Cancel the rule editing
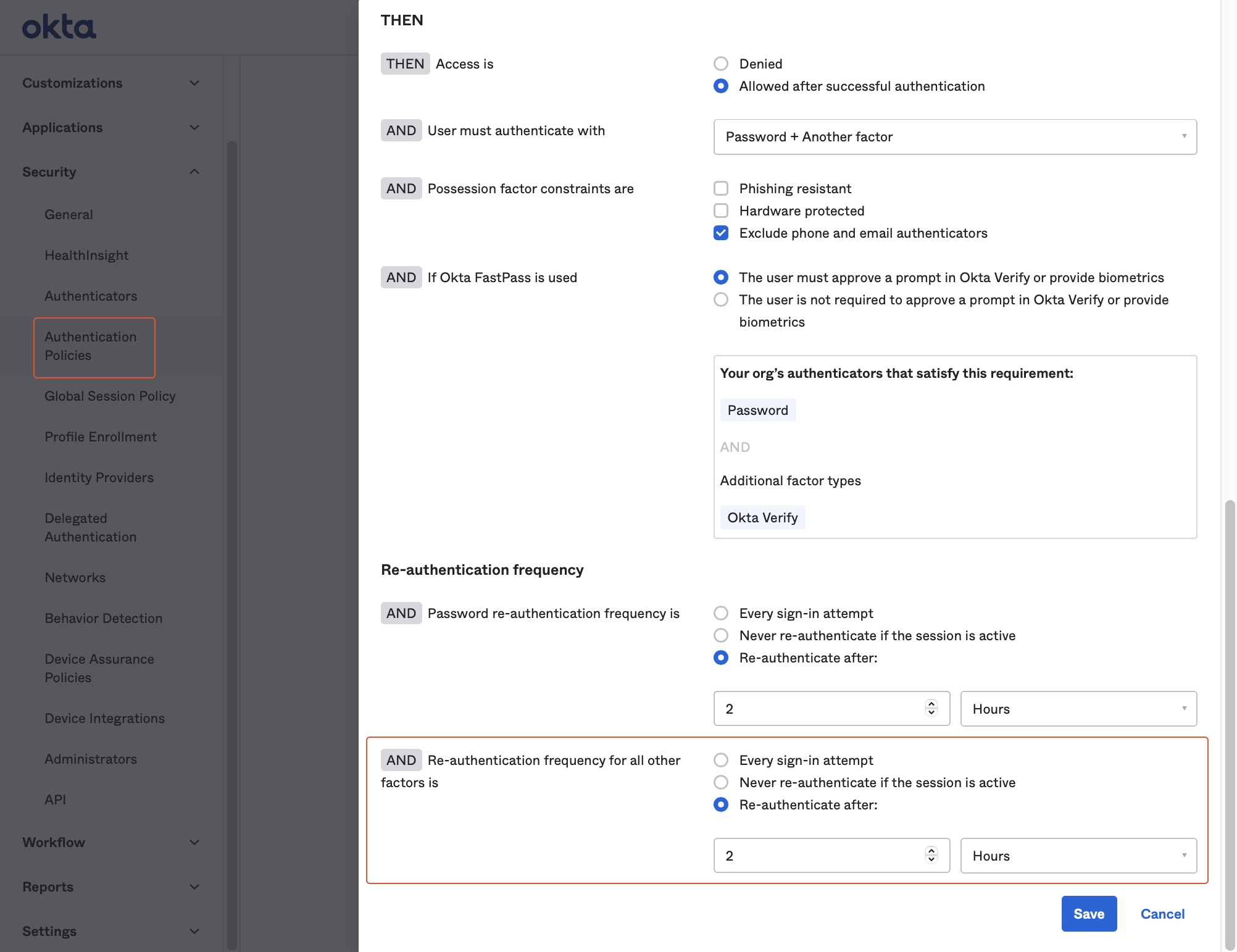1237x952 pixels. click(1162, 914)
